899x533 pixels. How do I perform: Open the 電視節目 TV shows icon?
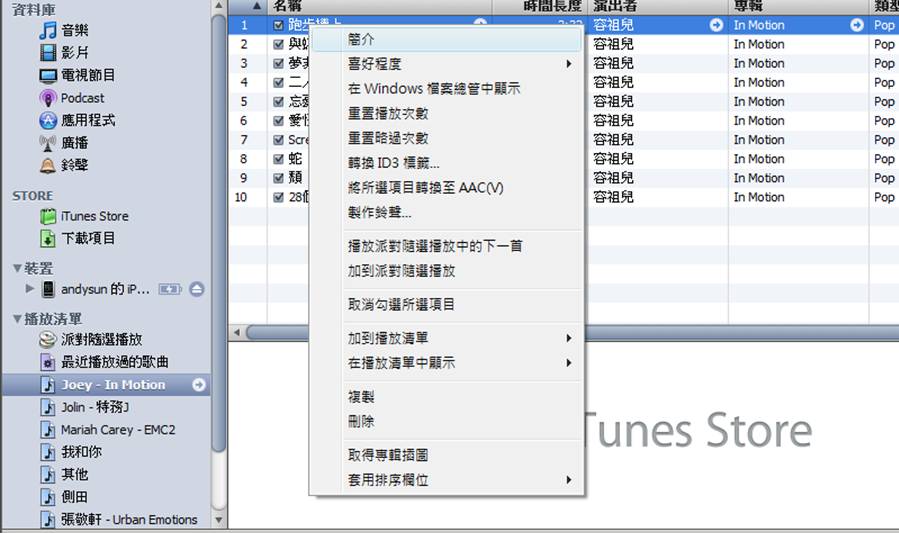48,76
